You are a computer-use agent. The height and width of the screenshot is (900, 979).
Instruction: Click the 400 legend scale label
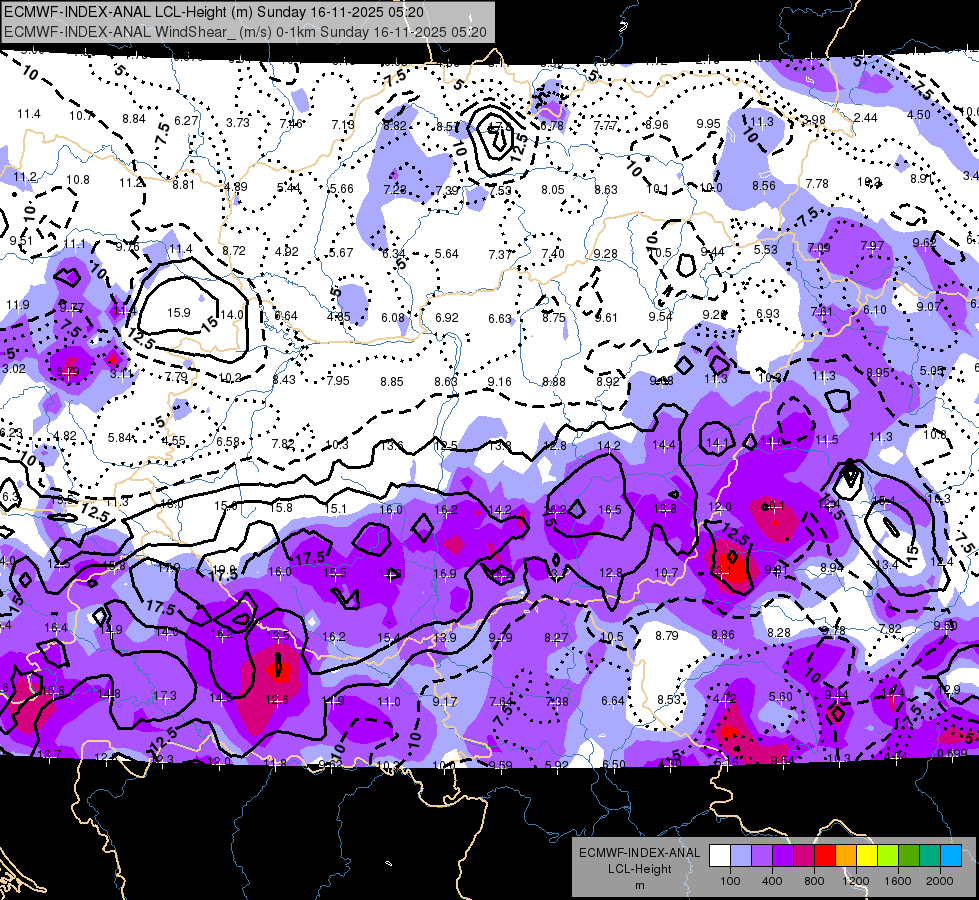(772, 881)
